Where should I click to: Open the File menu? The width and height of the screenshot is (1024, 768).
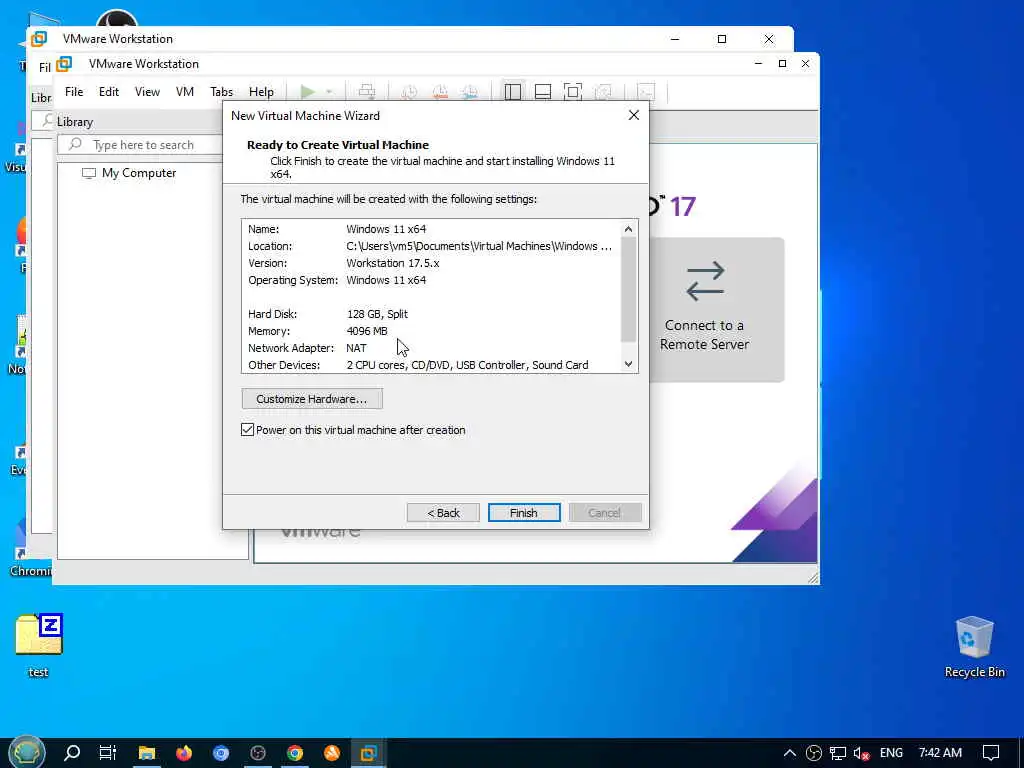pyautogui.click(x=74, y=92)
